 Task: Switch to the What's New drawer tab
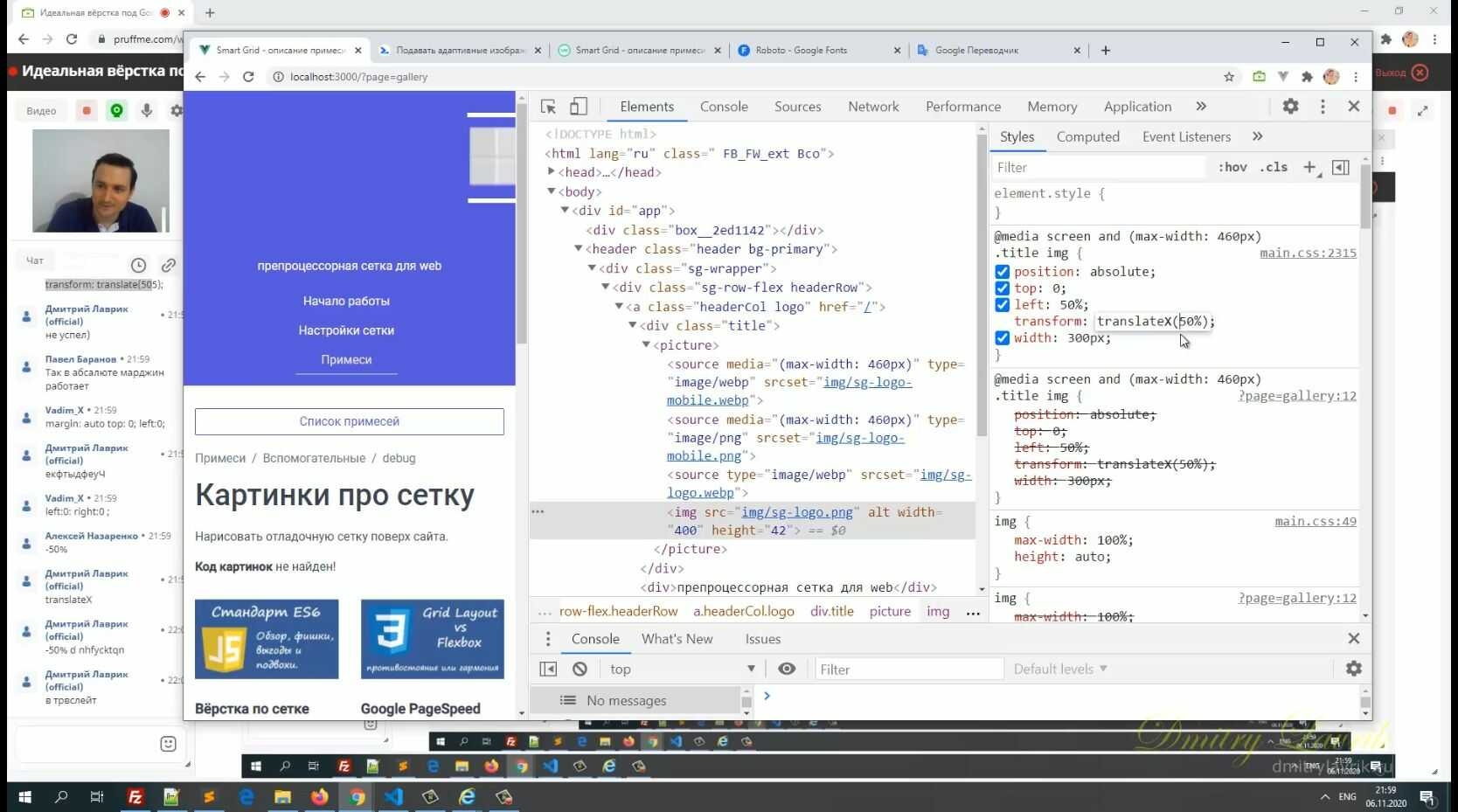[677, 639]
